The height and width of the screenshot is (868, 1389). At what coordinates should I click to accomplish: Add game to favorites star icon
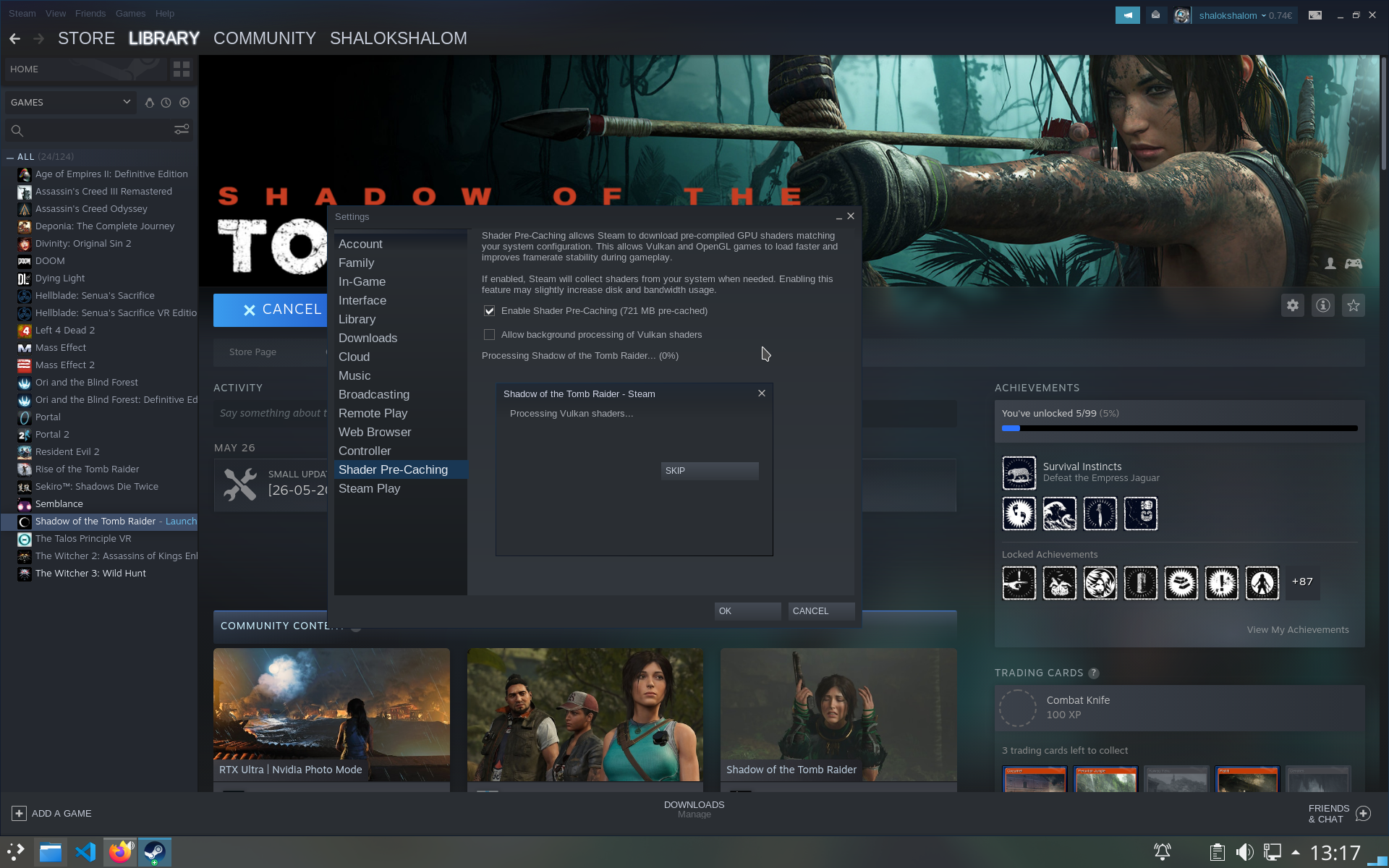1353,305
